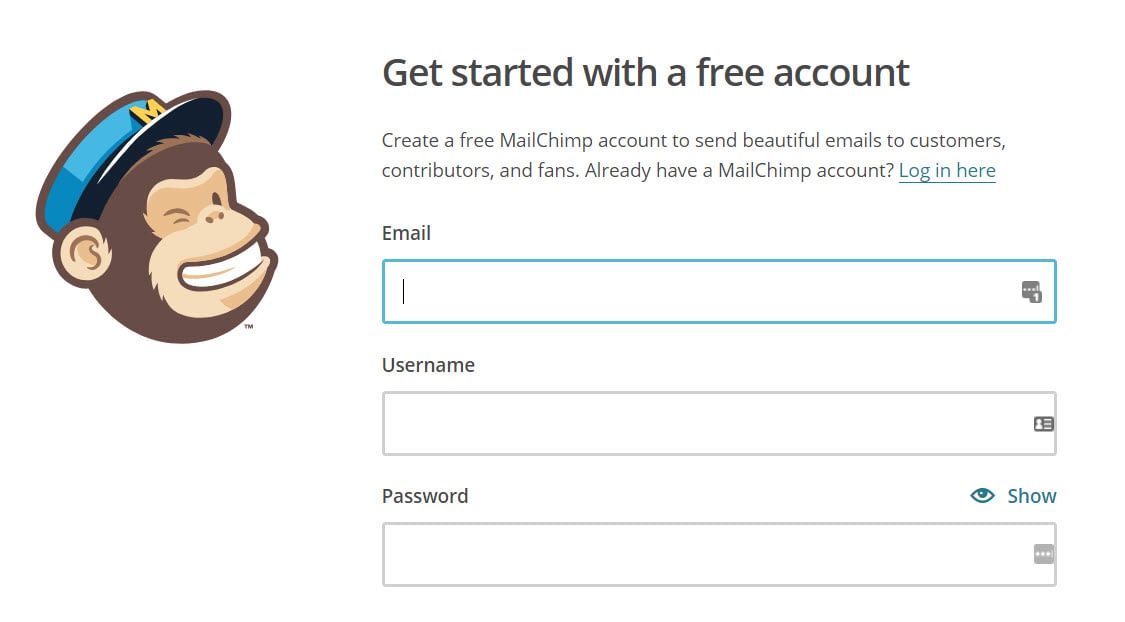Click the dots autofill icon in Password field
The height and width of the screenshot is (622, 1125).
tap(1044, 554)
